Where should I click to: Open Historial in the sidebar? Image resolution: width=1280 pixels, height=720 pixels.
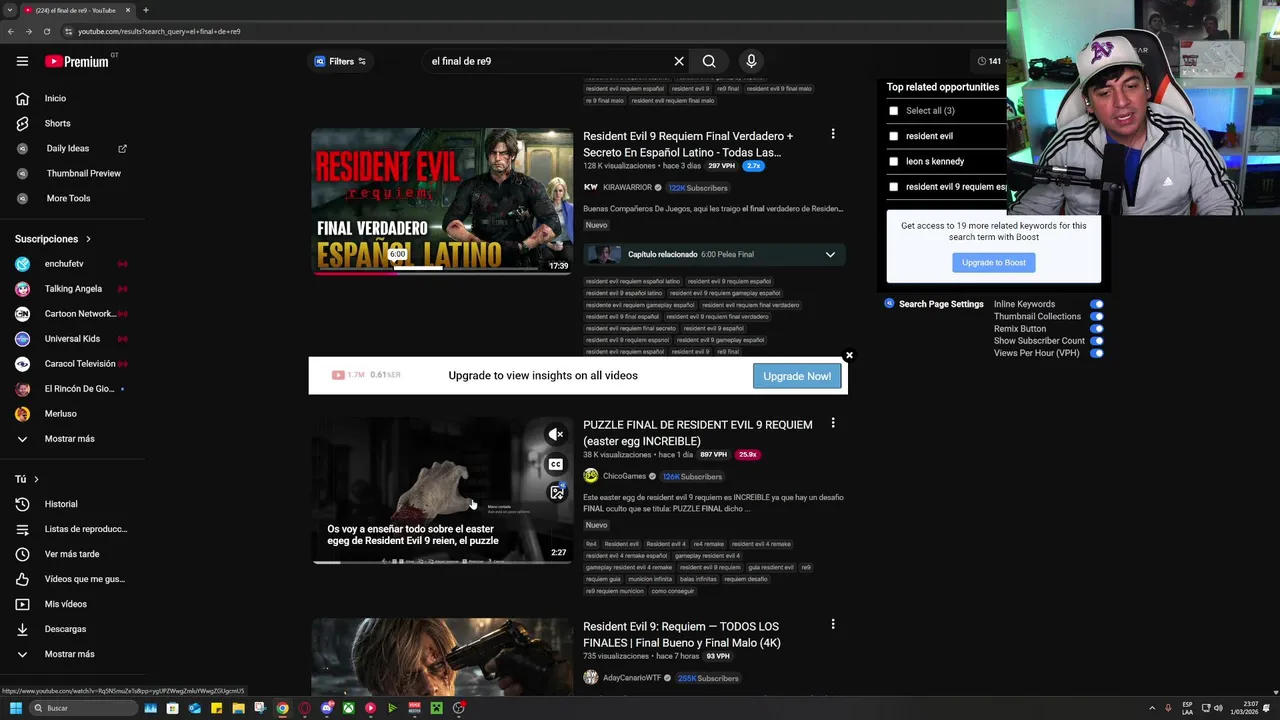61,504
